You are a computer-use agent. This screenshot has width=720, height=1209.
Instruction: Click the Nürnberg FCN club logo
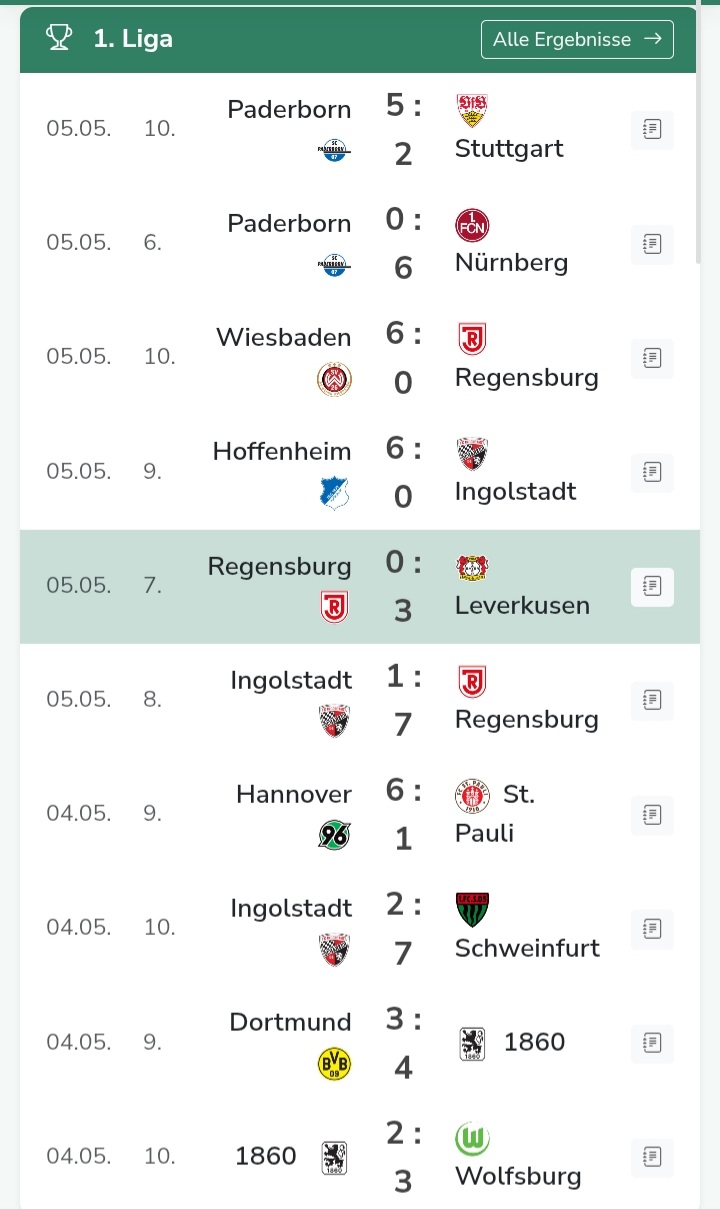coord(471,224)
